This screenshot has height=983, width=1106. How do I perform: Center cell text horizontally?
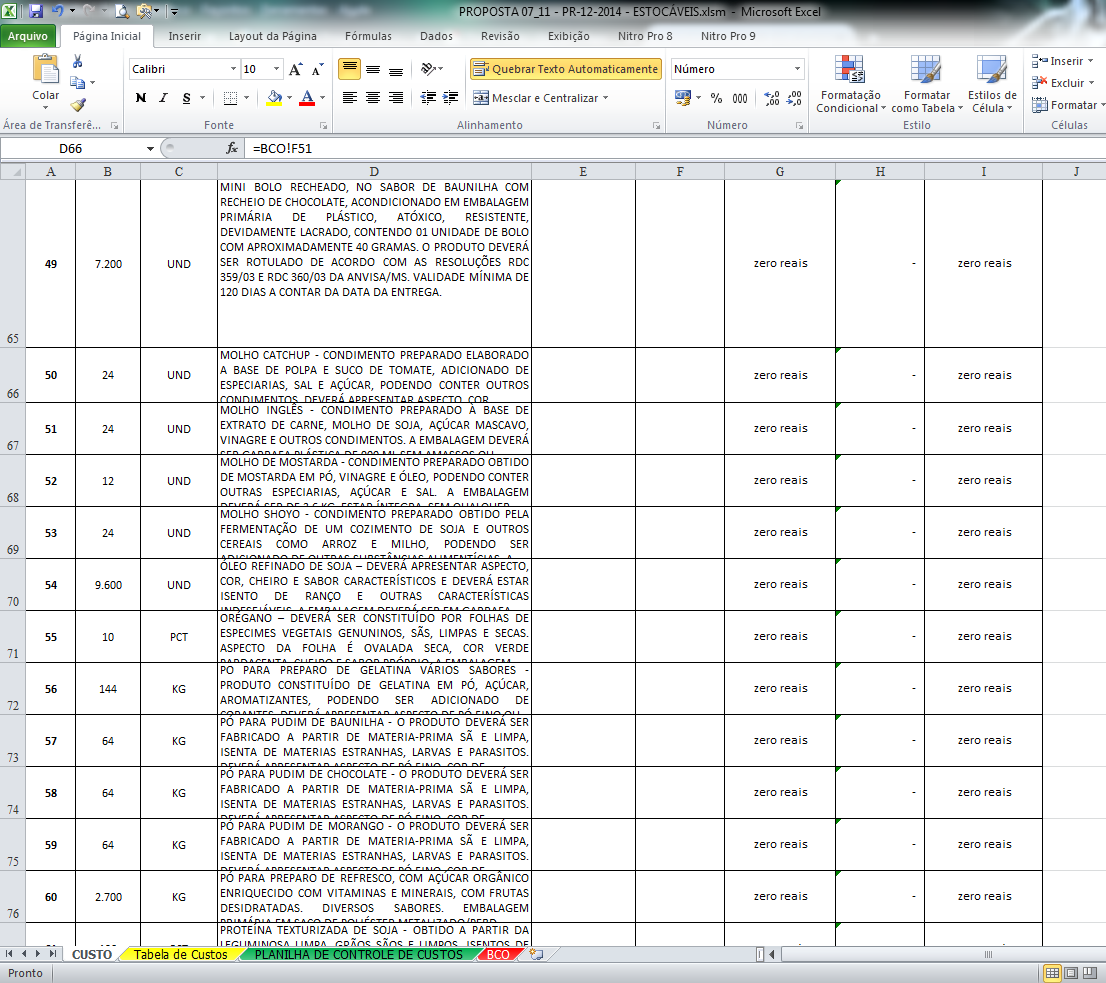[x=372, y=98]
